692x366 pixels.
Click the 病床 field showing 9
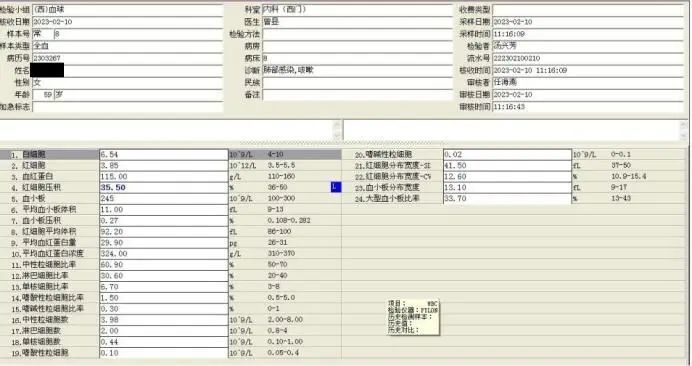point(357,58)
